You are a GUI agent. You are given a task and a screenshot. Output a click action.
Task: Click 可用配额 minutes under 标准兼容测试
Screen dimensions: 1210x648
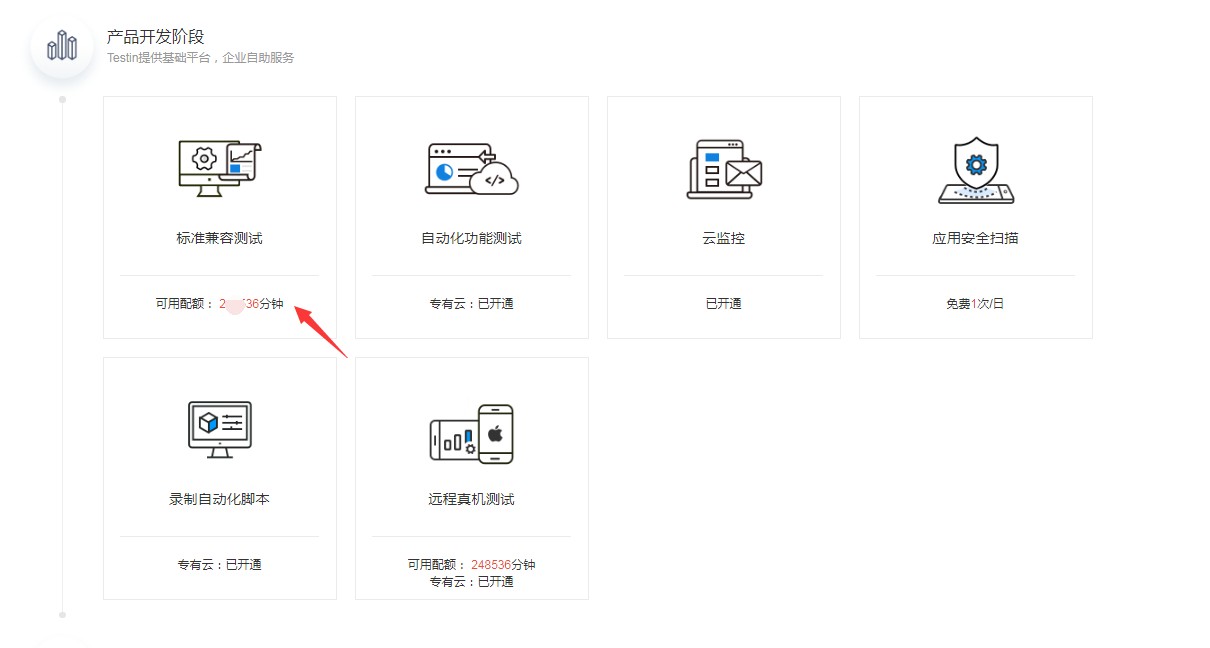coord(220,303)
